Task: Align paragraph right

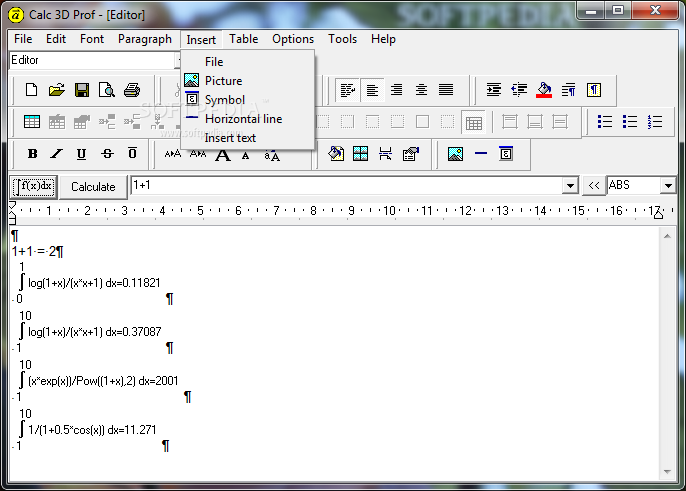Action: click(x=397, y=90)
